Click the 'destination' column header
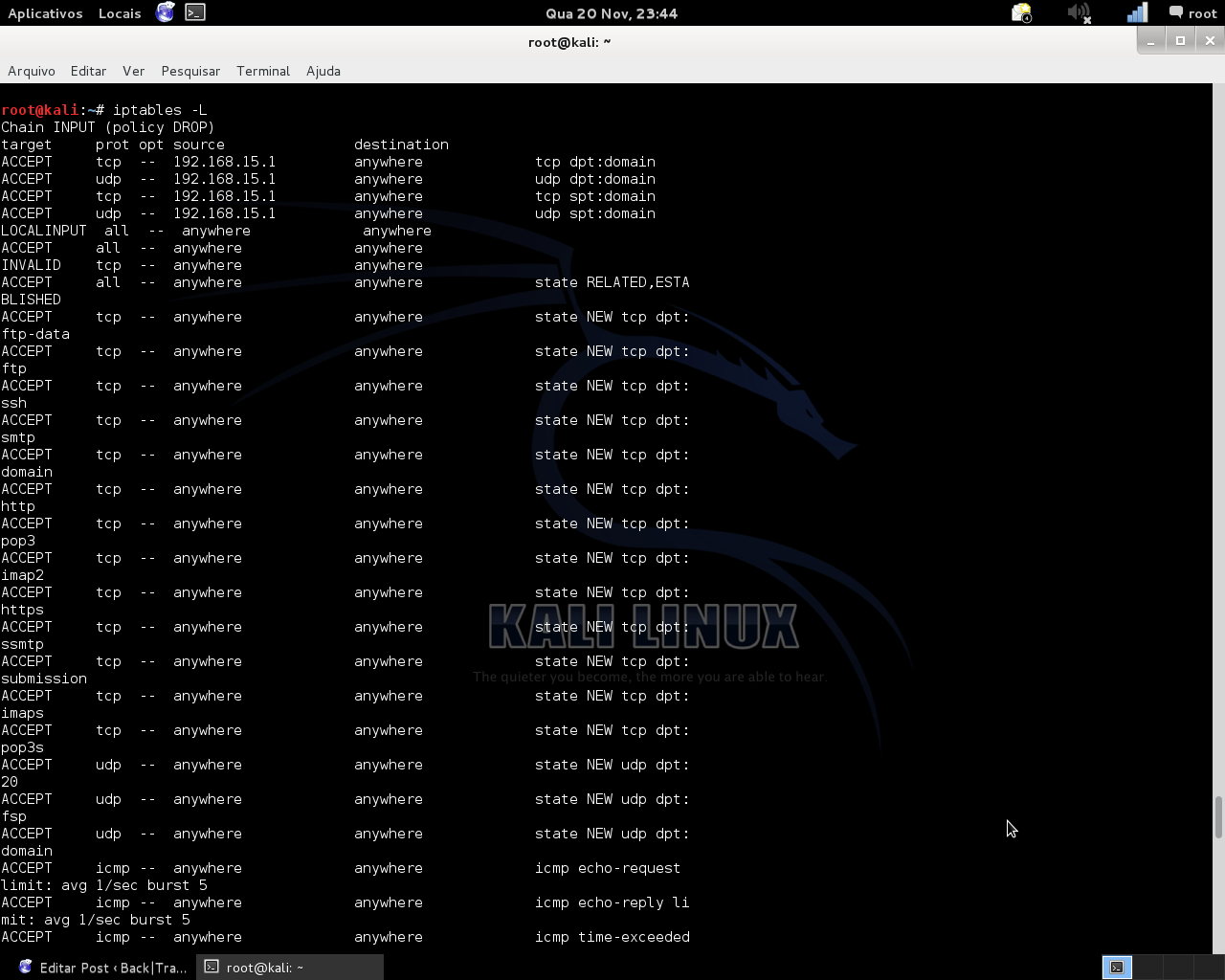1225x980 pixels. (x=401, y=145)
